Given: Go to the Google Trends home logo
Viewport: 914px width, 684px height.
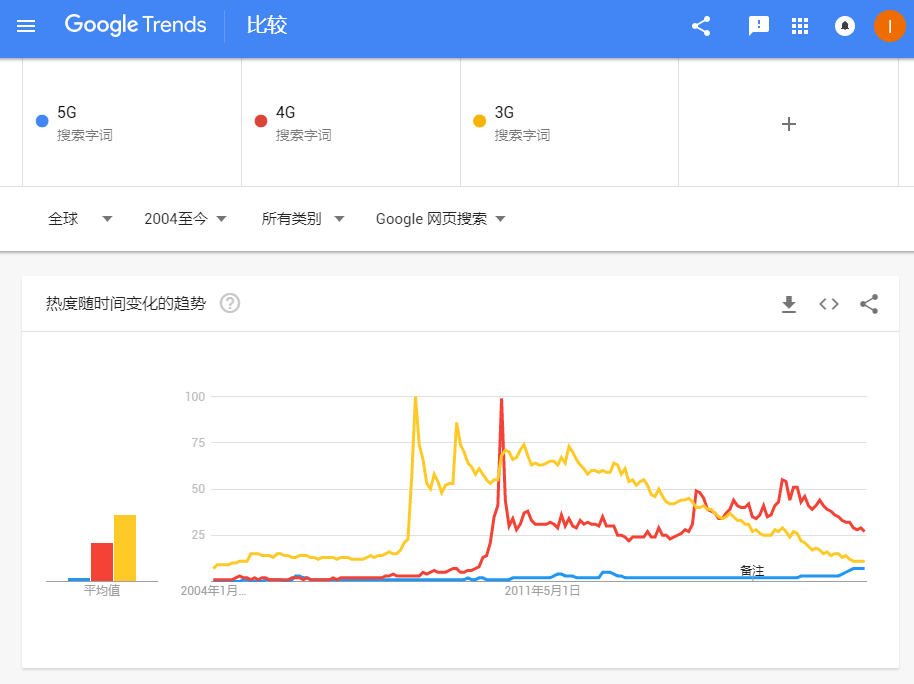Looking at the screenshot, I should [x=136, y=26].
